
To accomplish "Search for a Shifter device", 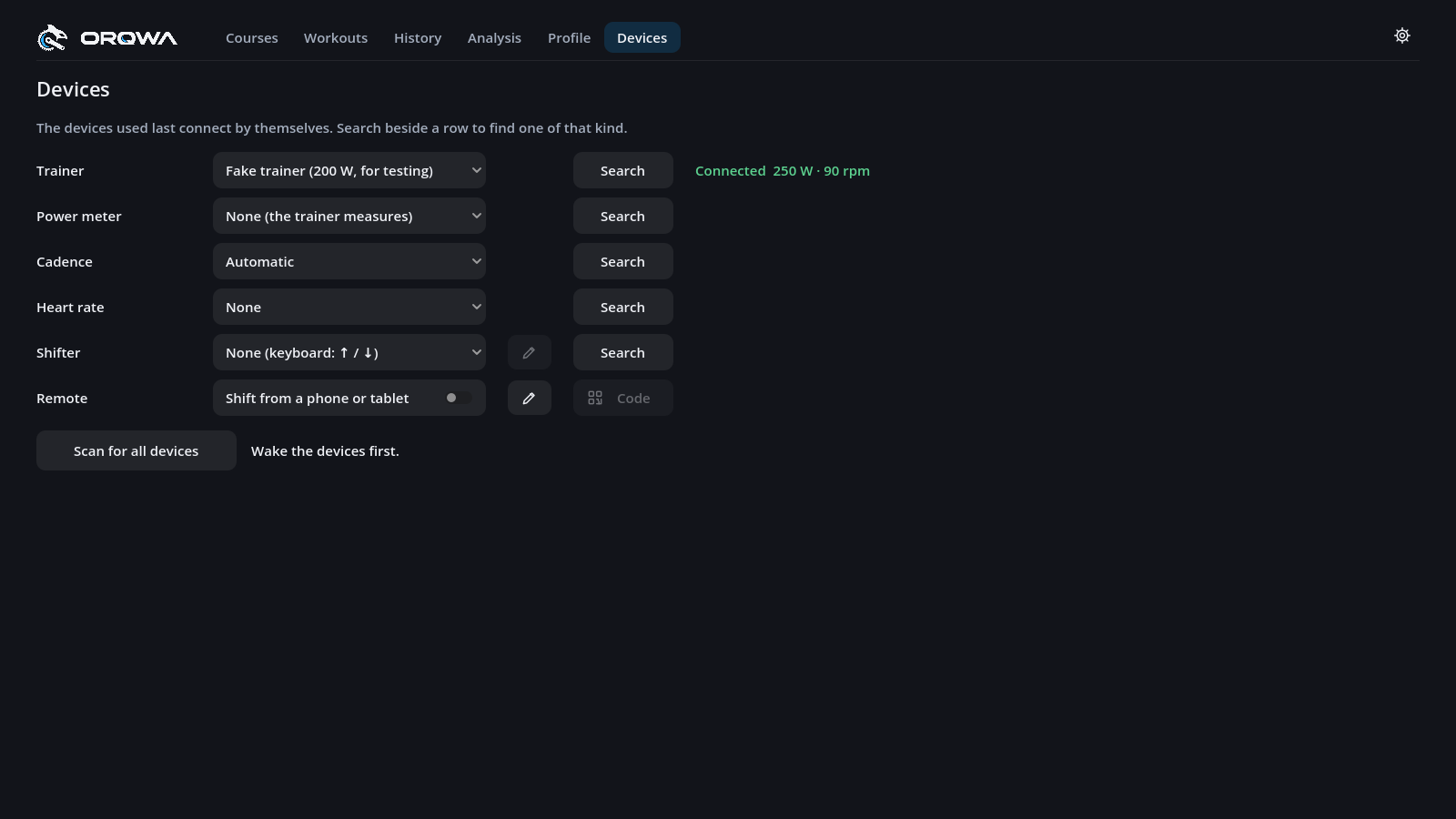I will [623, 352].
